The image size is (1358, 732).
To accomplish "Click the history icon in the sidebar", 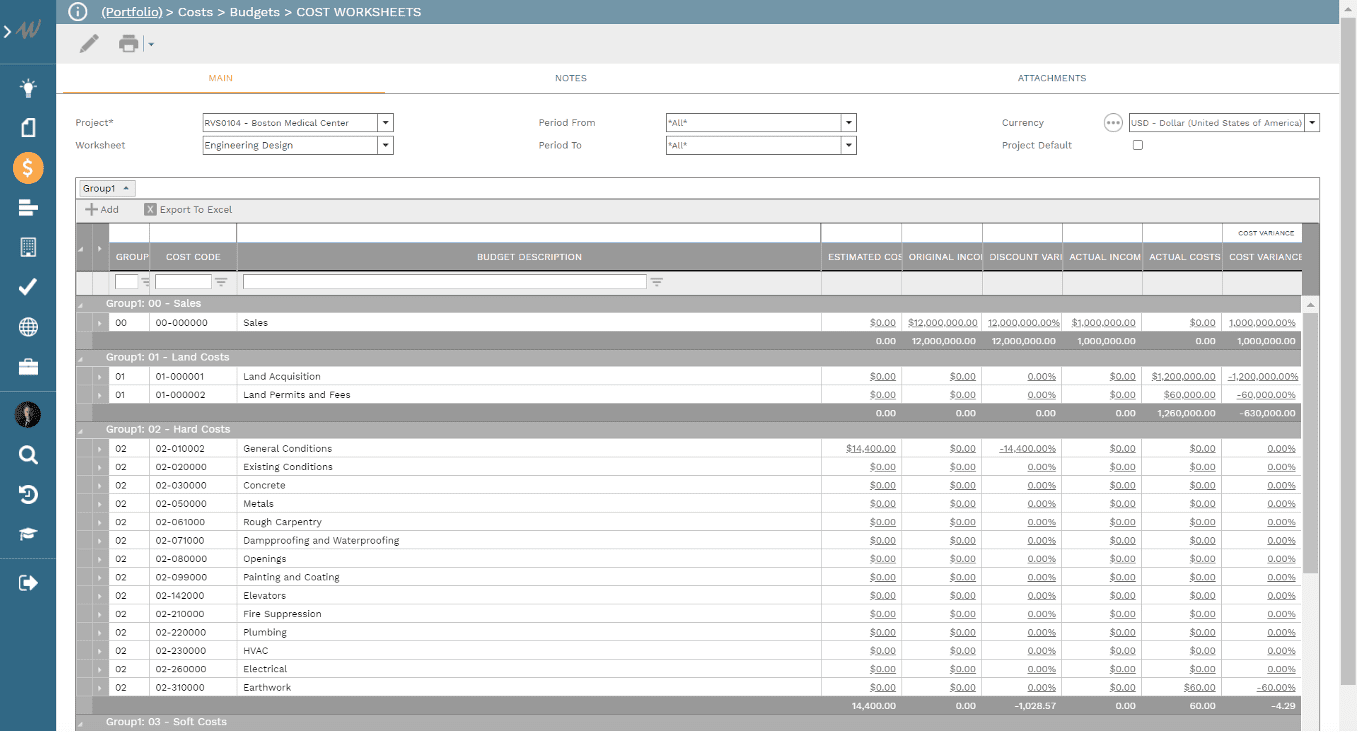I will [x=27, y=494].
